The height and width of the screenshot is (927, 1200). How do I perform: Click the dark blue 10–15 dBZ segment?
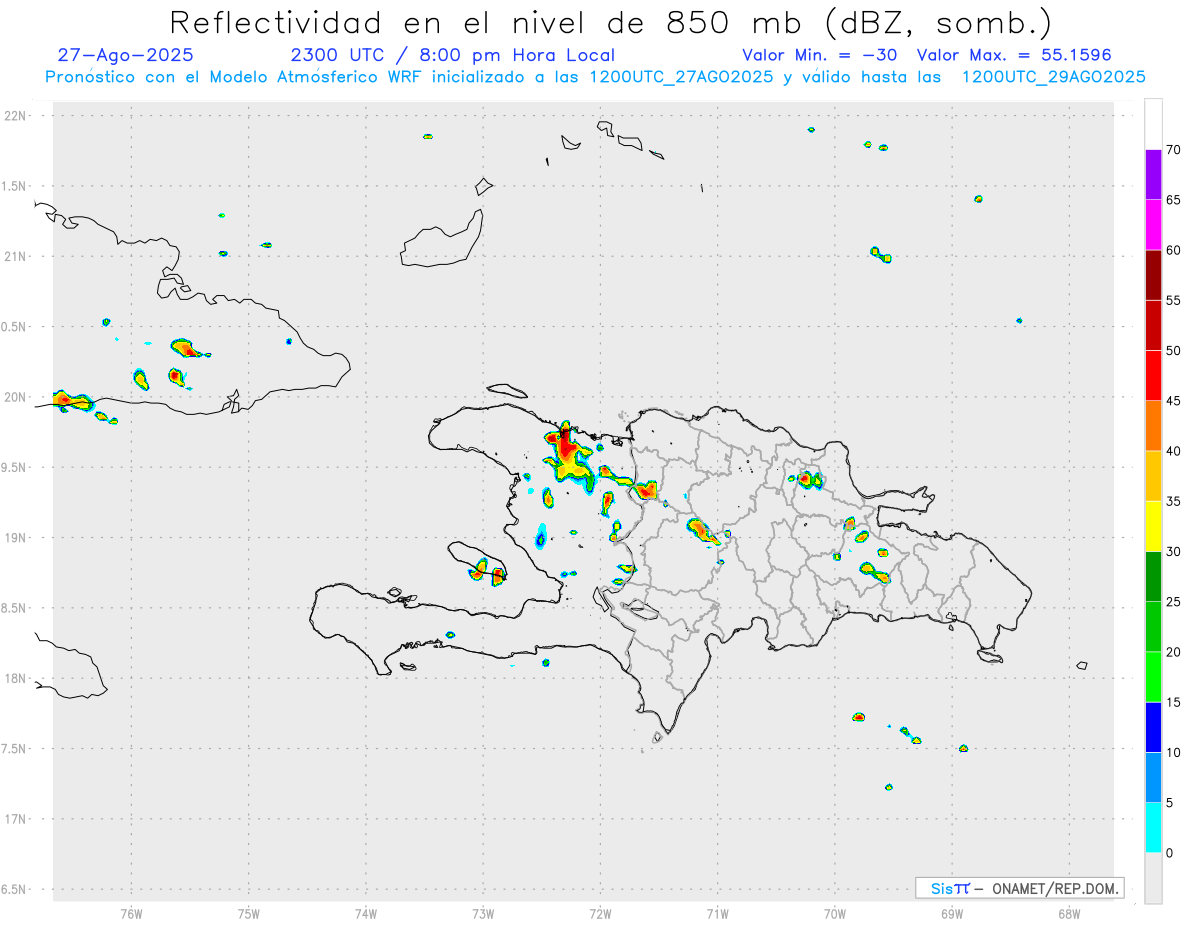point(1153,727)
